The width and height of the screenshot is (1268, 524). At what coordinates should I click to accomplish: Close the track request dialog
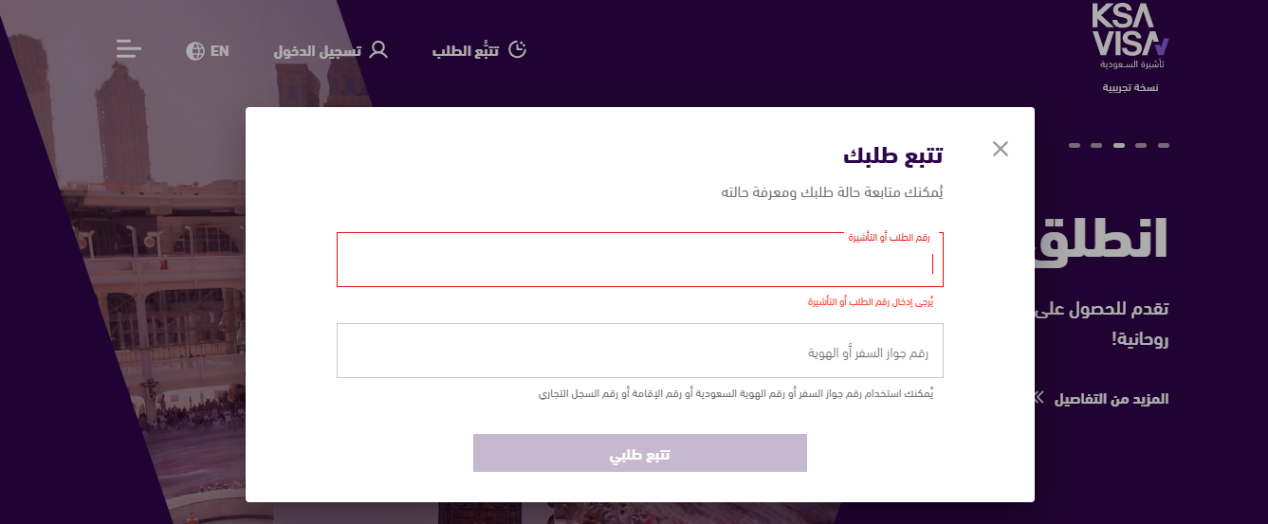point(1000,149)
